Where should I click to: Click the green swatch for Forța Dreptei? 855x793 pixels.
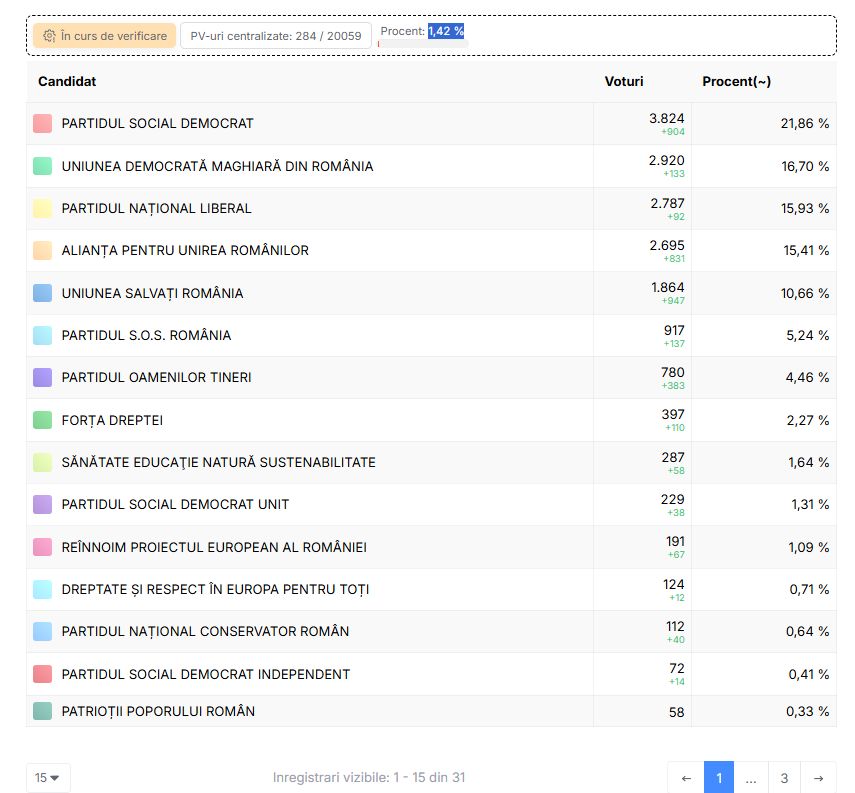pos(42,420)
